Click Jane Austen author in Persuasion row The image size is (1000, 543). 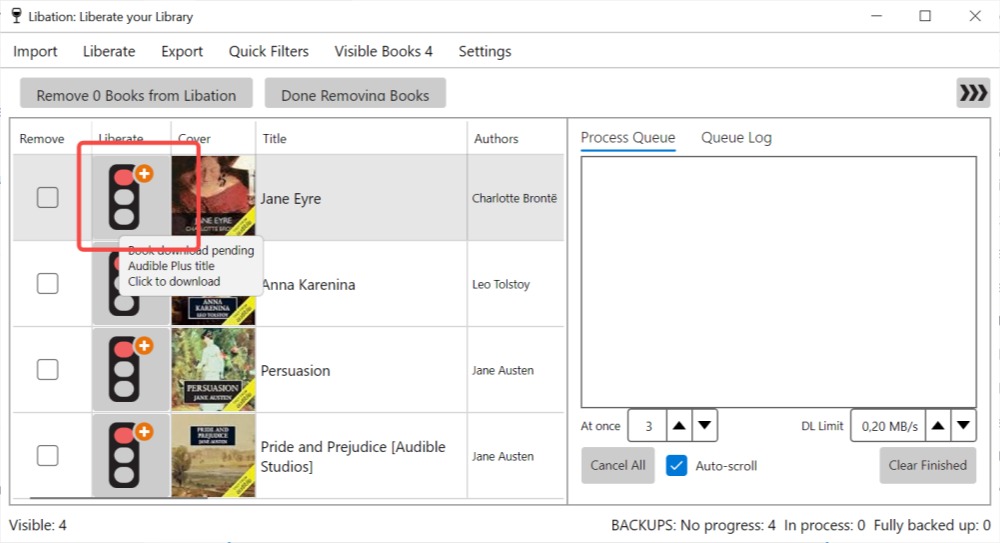click(515, 370)
